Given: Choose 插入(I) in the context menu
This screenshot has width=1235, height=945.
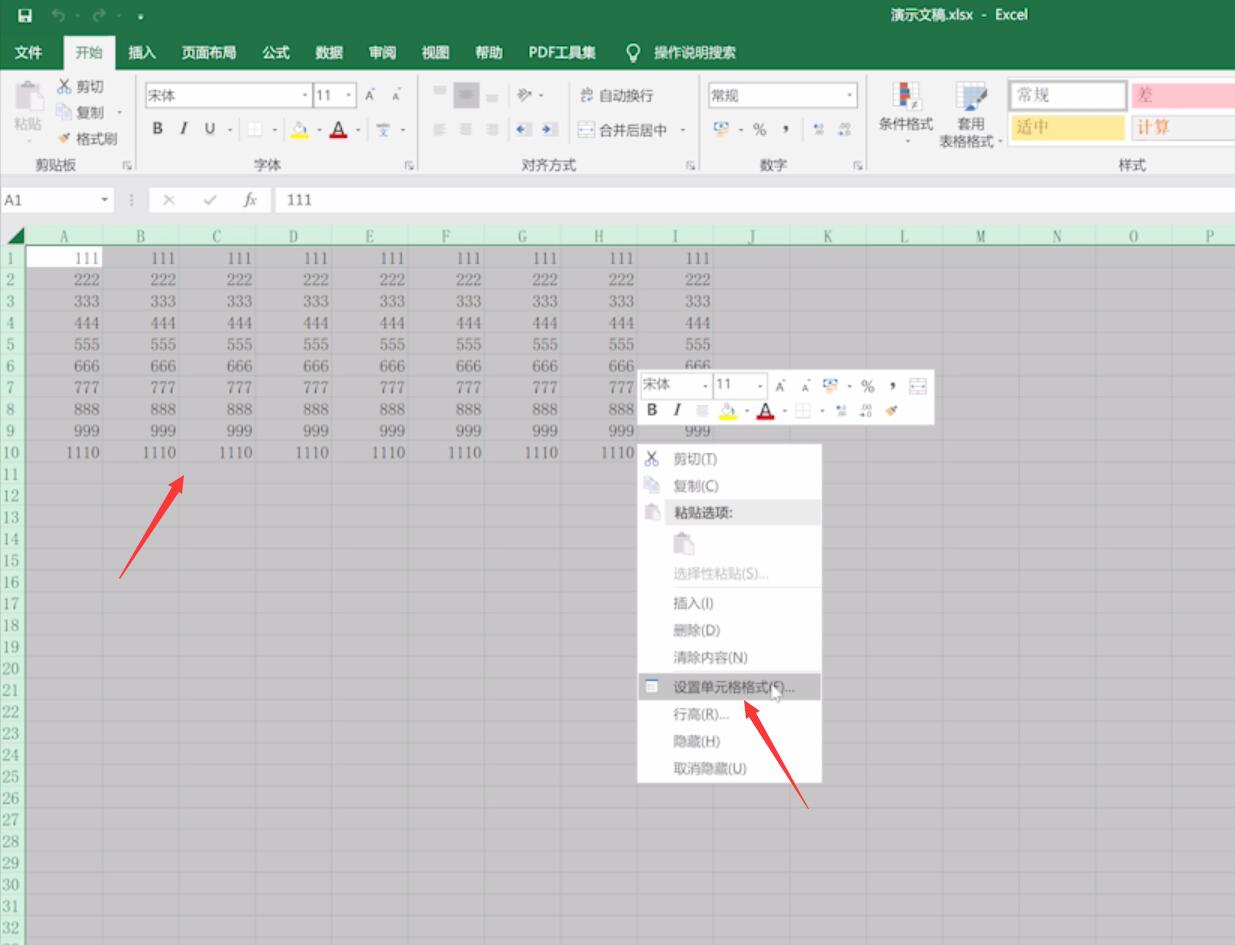Looking at the screenshot, I should pos(729,603).
